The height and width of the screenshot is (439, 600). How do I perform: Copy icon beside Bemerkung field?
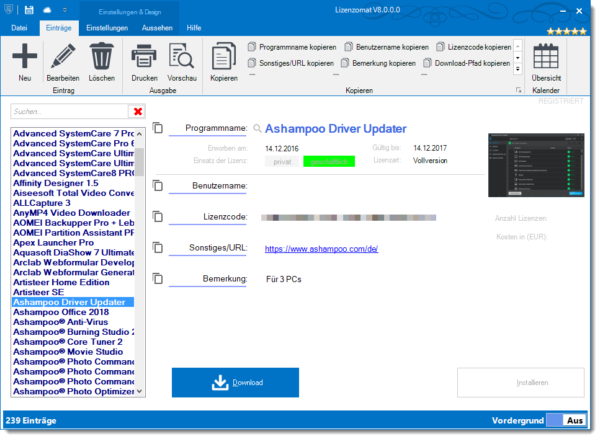(158, 279)
